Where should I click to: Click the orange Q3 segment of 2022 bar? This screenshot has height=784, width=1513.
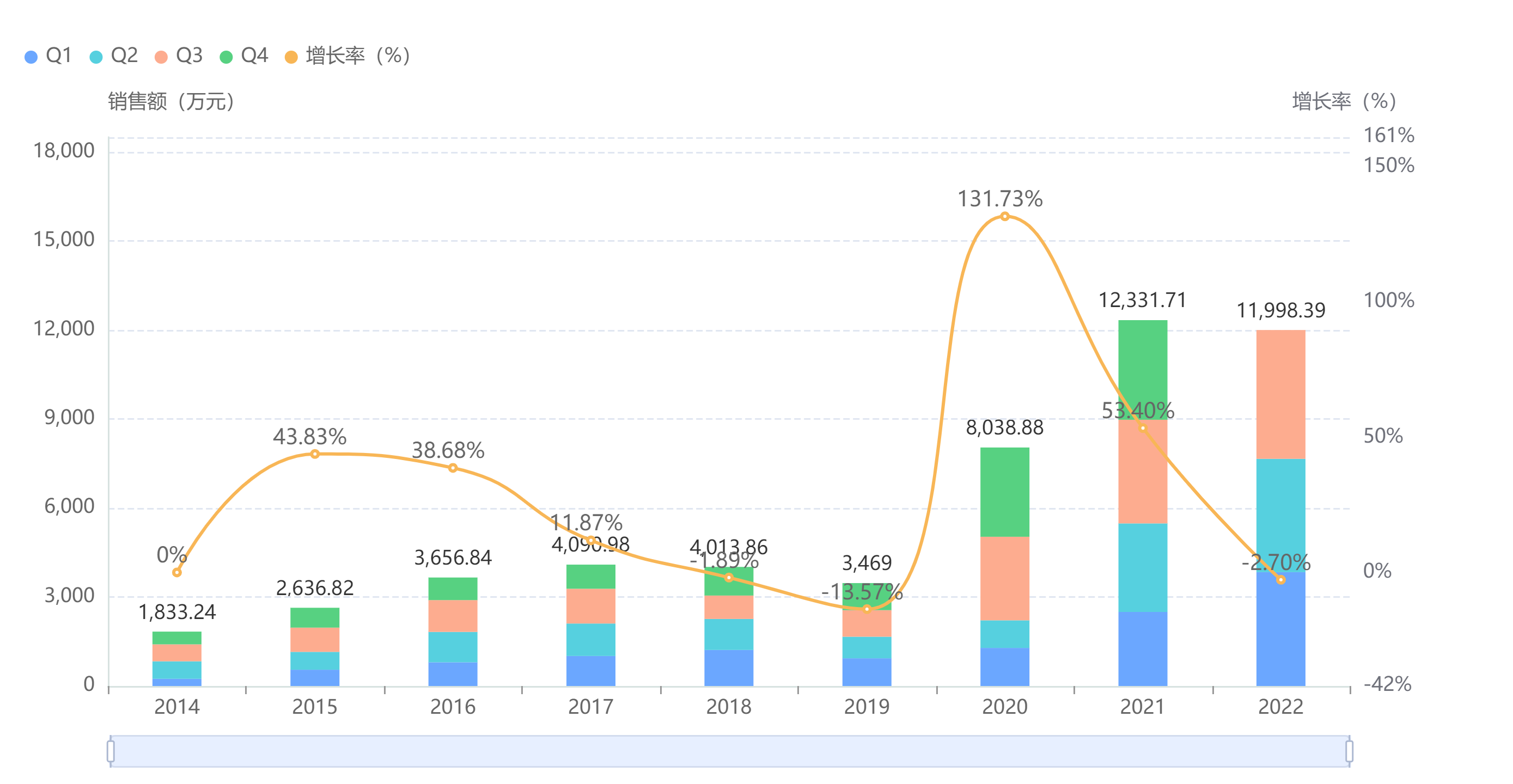(1280, 395)
